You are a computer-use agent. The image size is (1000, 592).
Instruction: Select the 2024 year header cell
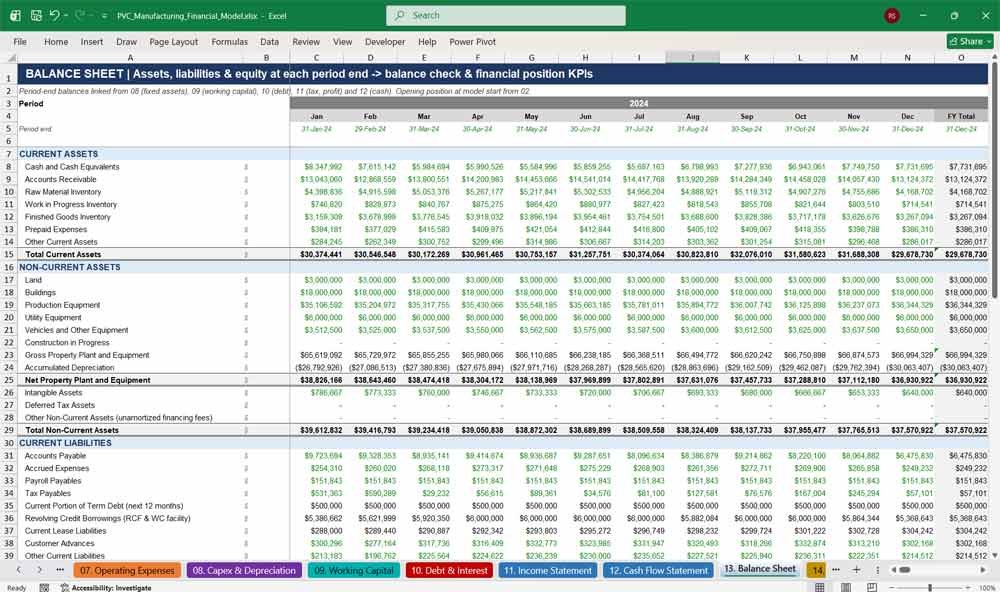(x=639, y=103)
